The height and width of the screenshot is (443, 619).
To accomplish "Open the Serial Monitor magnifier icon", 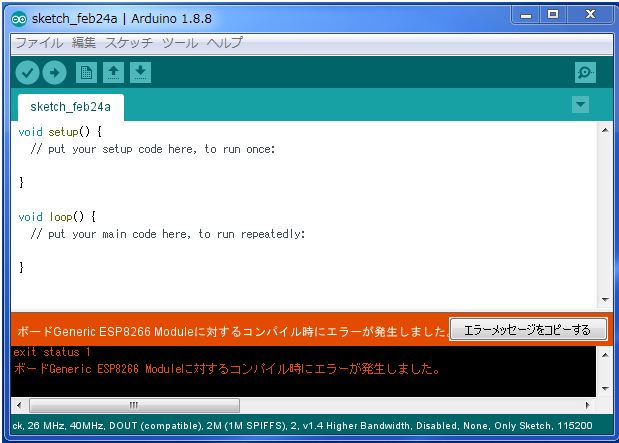I will click(585, 73).
